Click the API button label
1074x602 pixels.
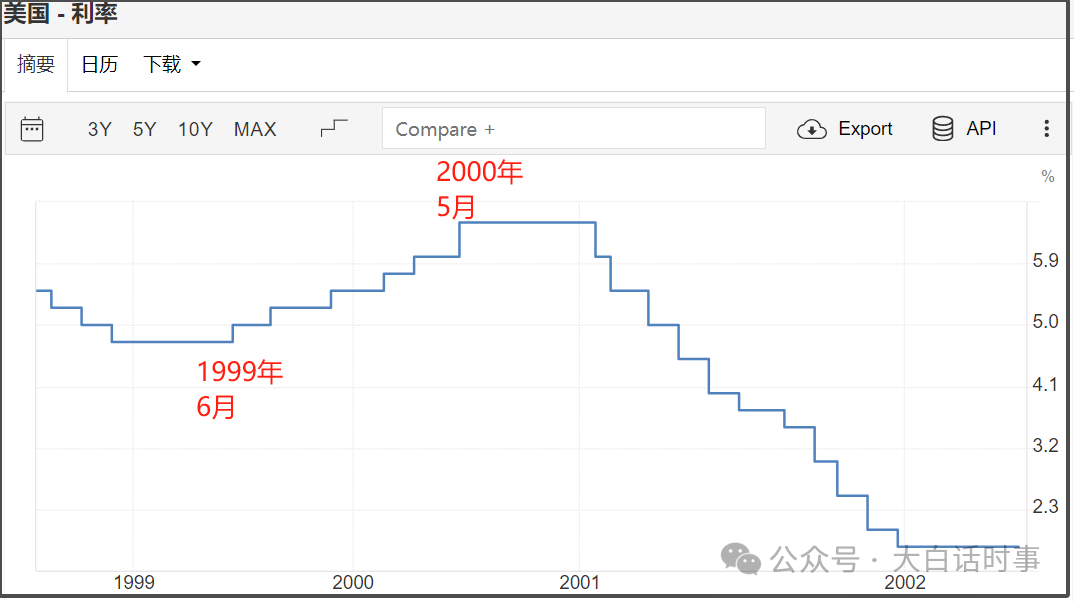[x=981, y=129]
